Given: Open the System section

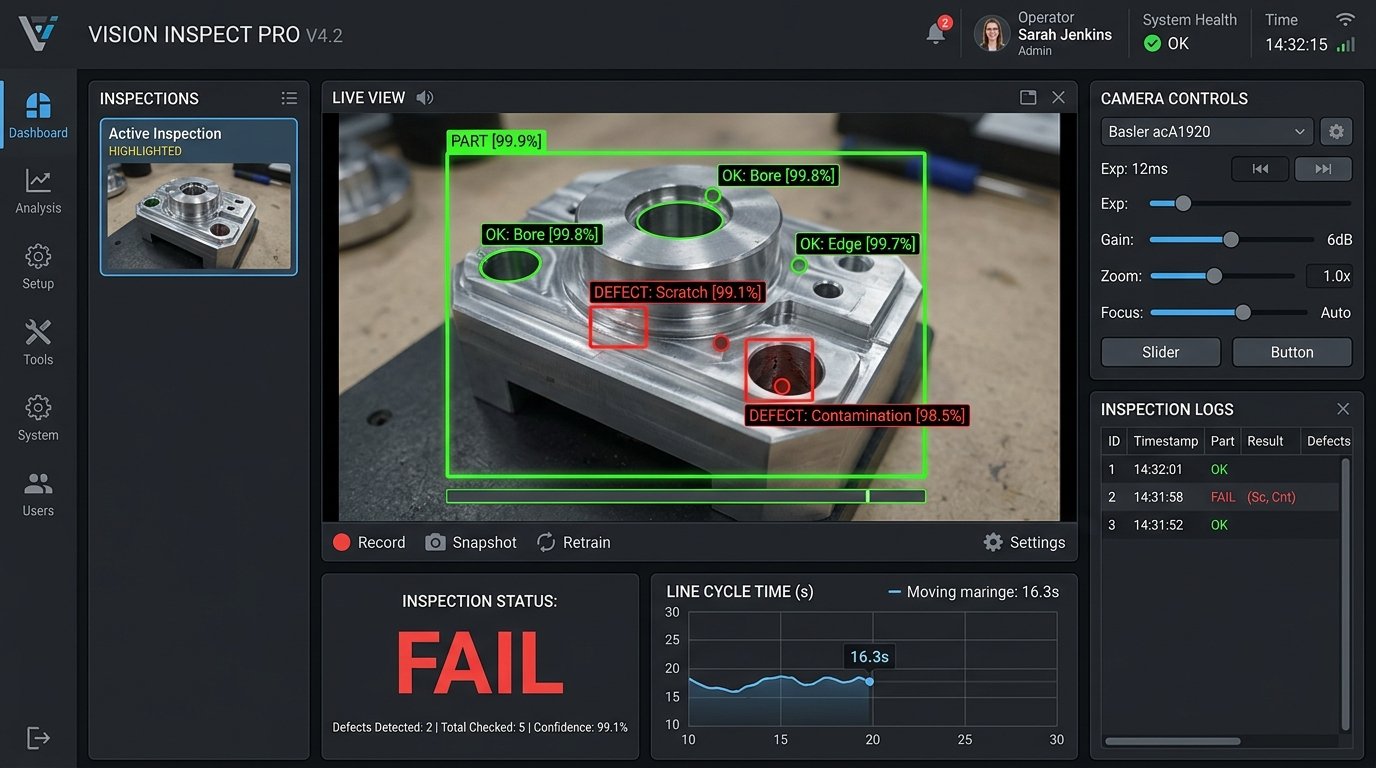Looking at the screenshot, I should coord(38,418).
